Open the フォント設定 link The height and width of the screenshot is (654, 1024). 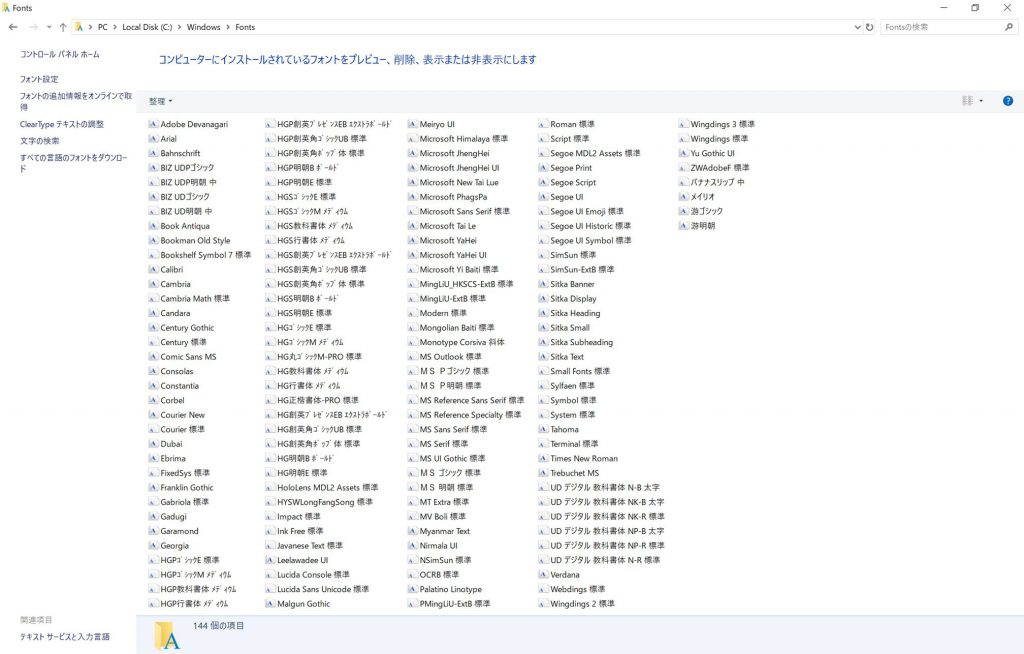(x=39, y=79)
